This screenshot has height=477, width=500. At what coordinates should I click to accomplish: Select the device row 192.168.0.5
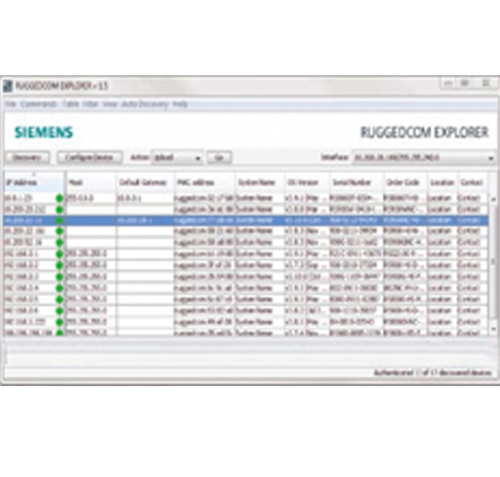click(x=246, y=299)
